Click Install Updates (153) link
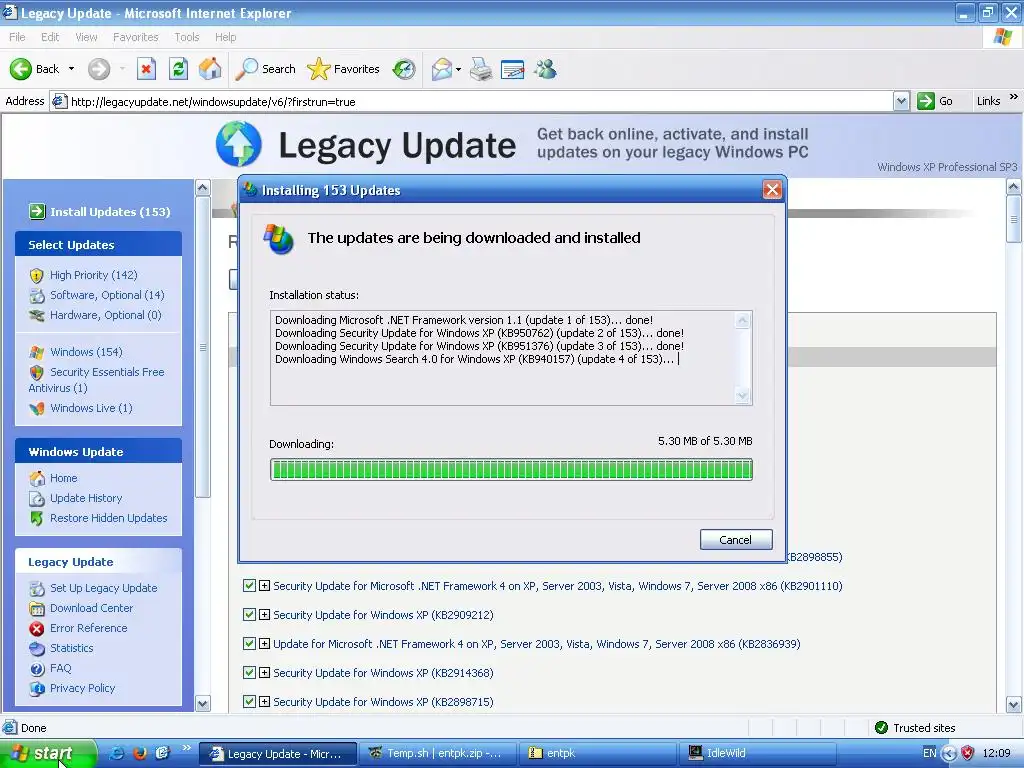The height and width of the screenshot is (768, 1024). 110,212
